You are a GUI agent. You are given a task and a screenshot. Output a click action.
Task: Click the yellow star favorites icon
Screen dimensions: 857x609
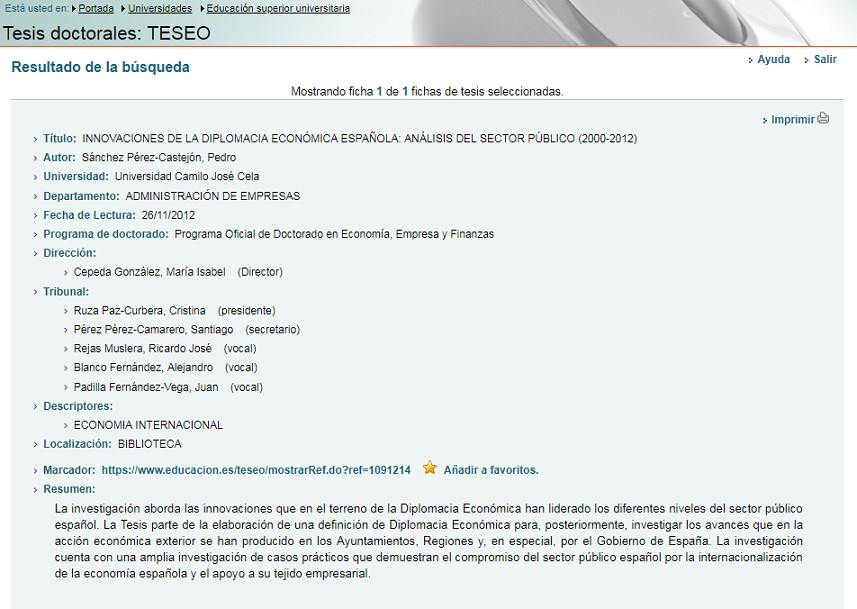[430, 468]
